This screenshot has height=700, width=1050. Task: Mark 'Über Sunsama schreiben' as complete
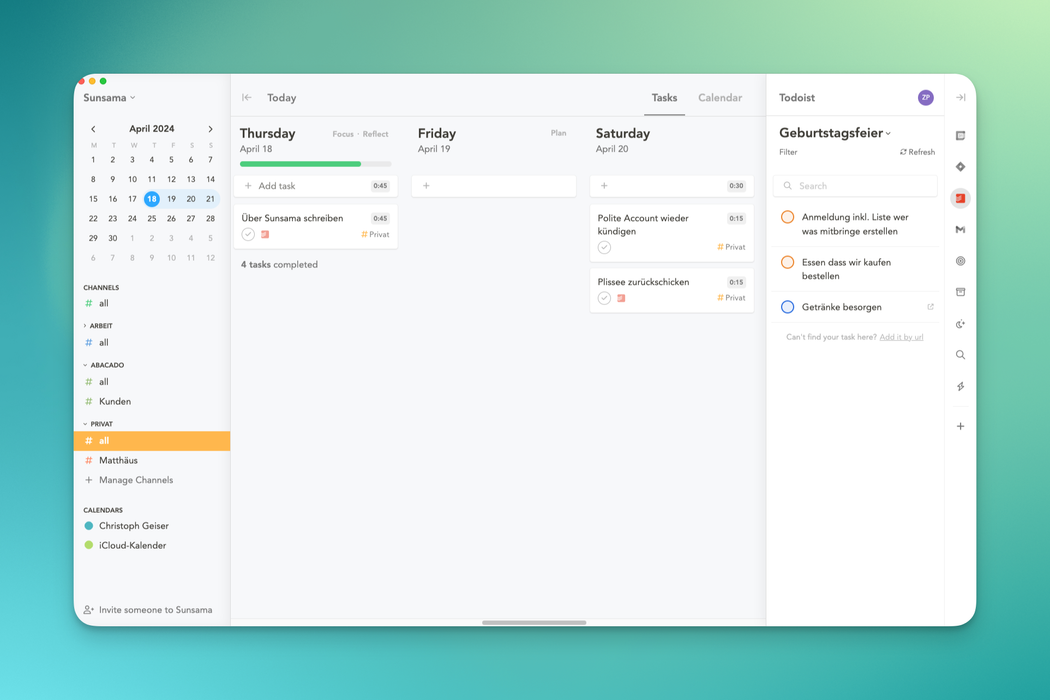(x=248, y=234)
